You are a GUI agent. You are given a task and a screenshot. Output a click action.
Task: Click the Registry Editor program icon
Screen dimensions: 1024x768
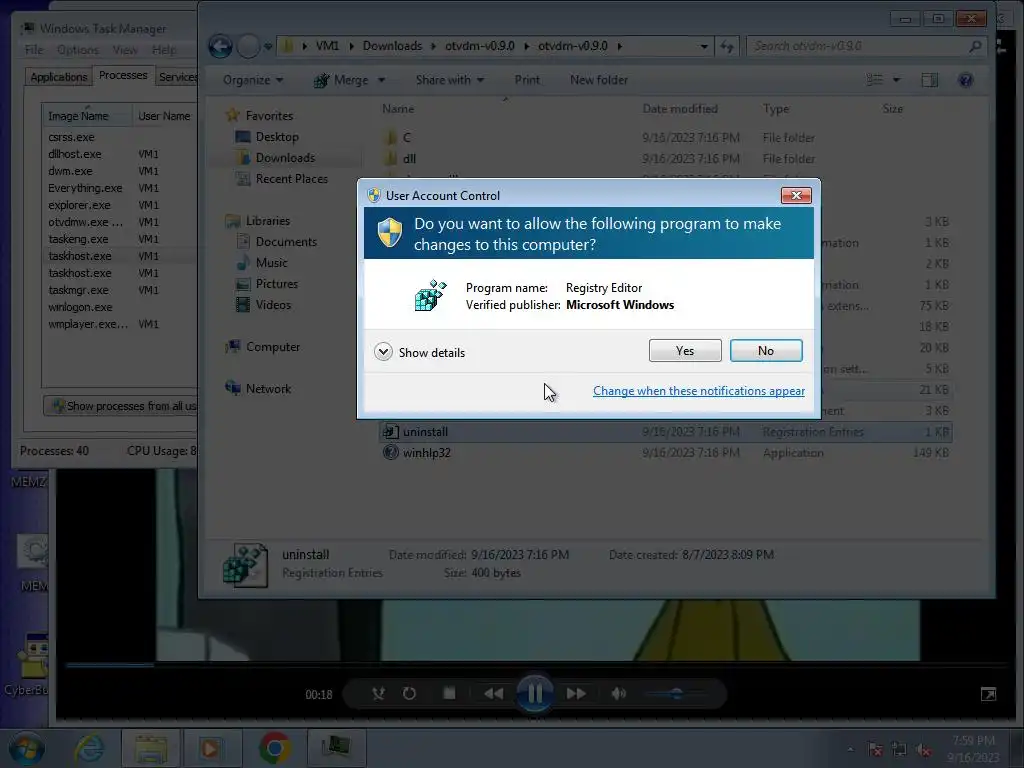click(430, 296)
